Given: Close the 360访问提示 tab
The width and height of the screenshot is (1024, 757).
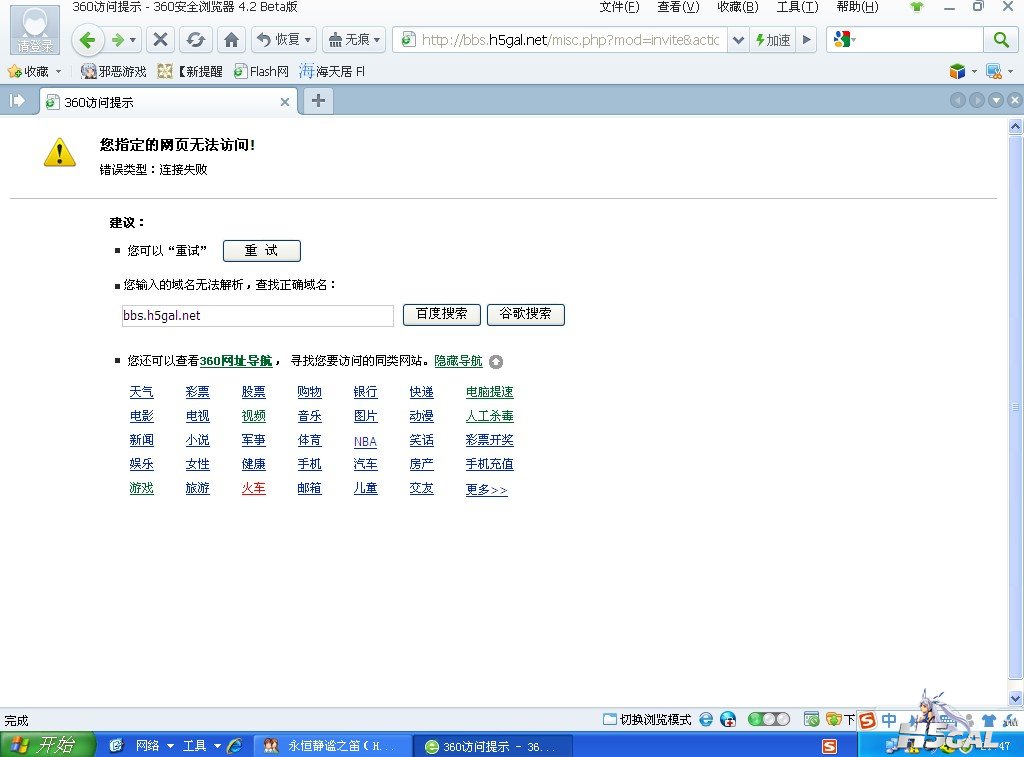Looking at the screenshot, I should [x=285, y=102].
